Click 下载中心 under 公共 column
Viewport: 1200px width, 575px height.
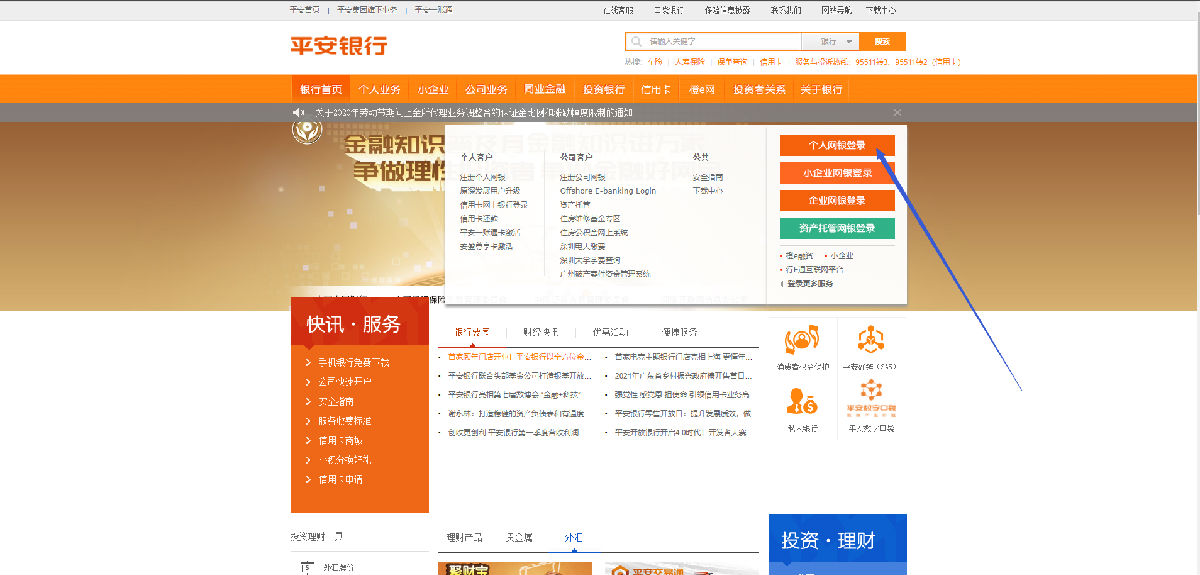tap(708, 190)
